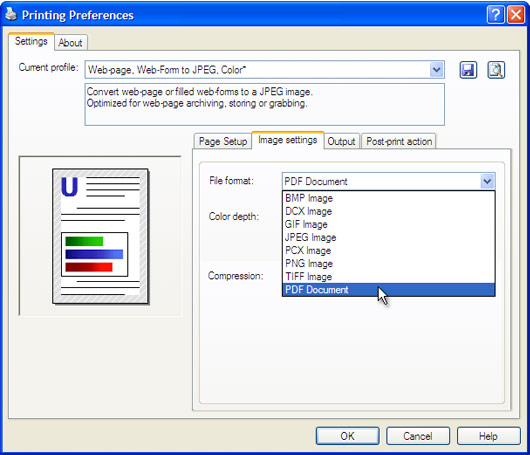Click the profile description text box
This screenshot has width=530, height=455.
265,104
